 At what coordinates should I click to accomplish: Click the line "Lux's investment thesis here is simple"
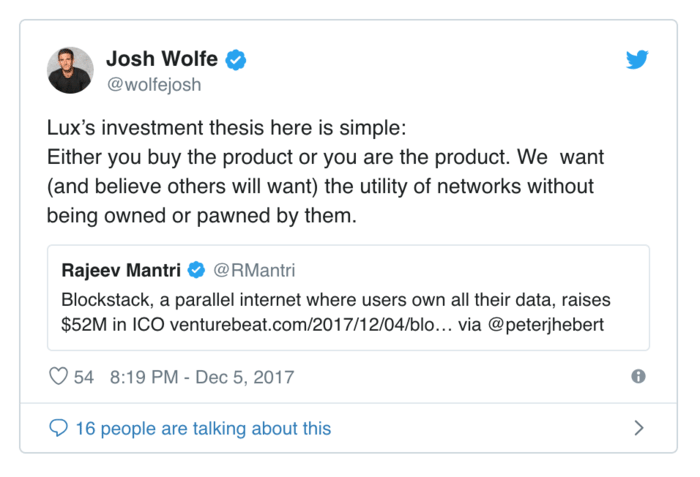(x=215, y=130)
